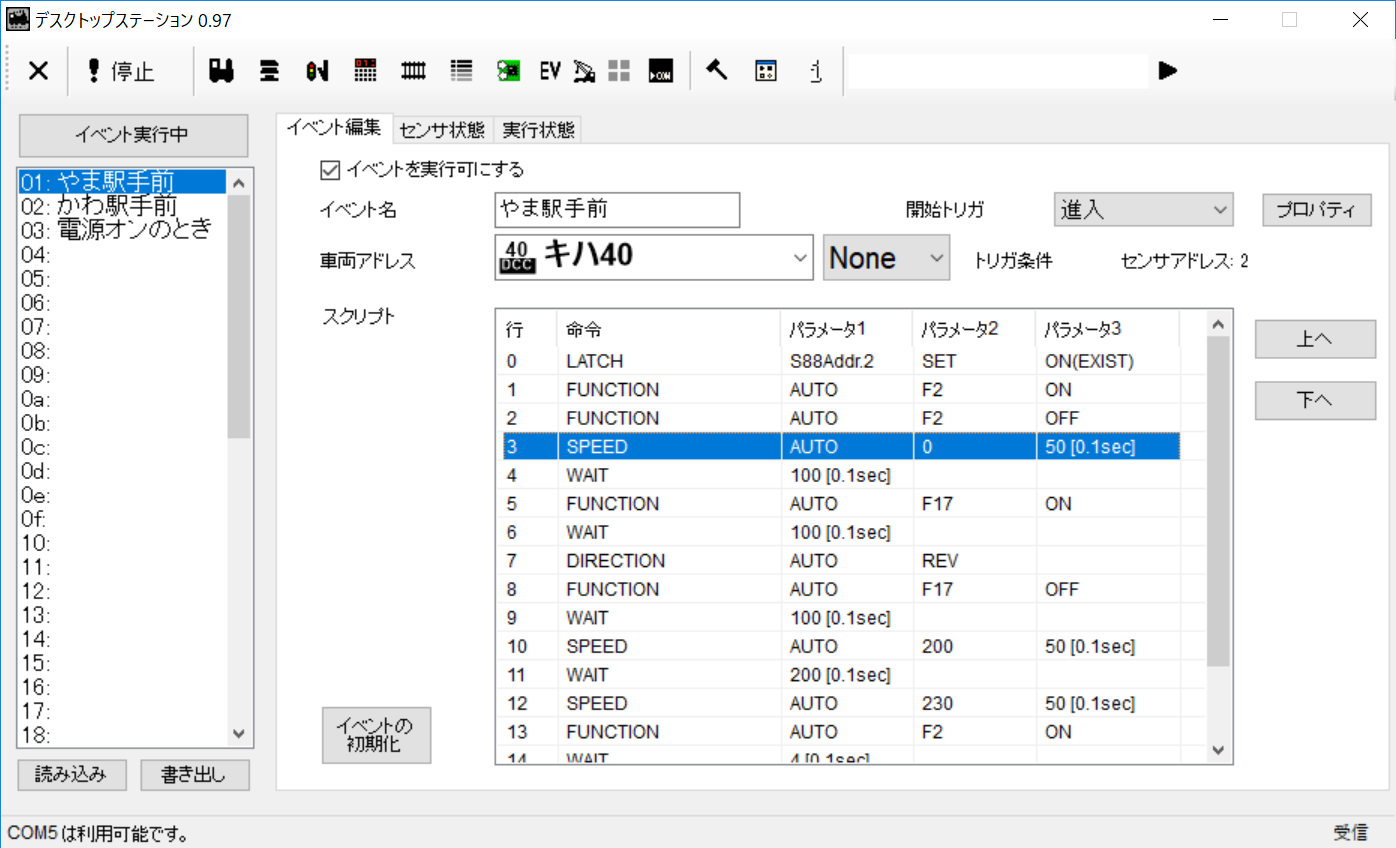1396x848 pixels.
Task: Open the 車両アドレス キハ40 dropdown
Action: click(654, 258)
